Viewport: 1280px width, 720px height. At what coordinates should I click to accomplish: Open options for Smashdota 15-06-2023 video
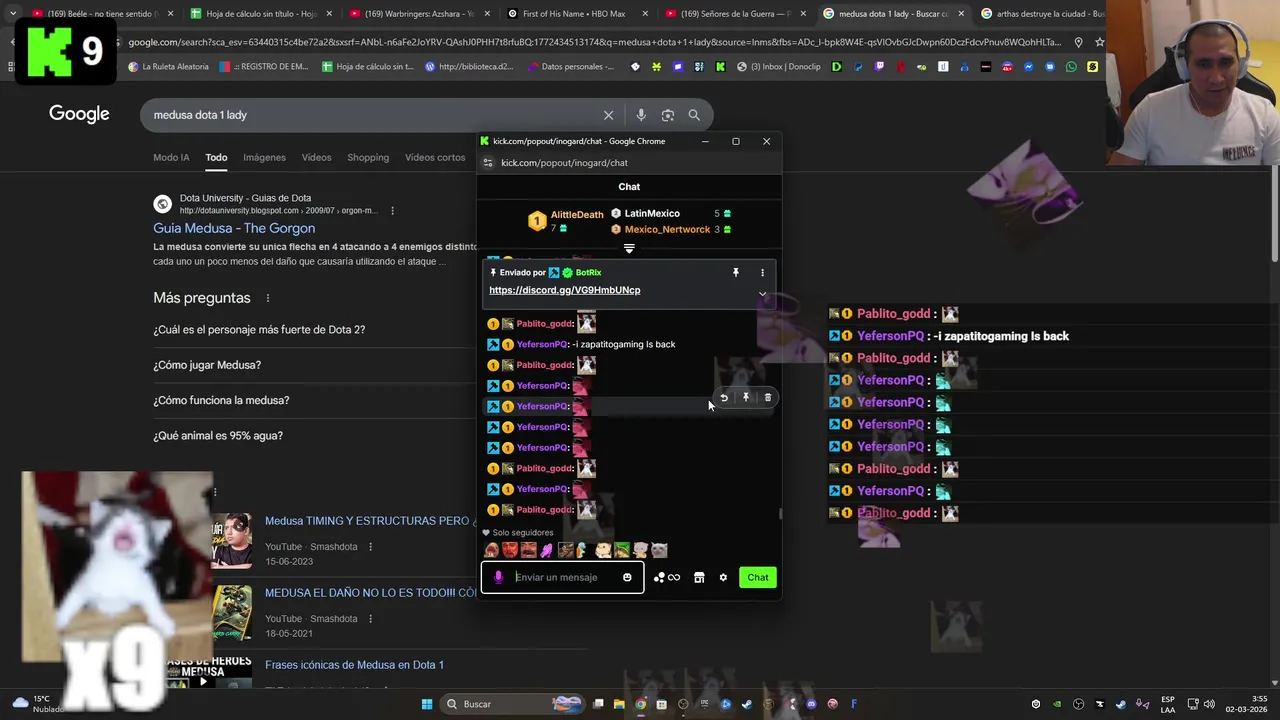click(371, 547)
